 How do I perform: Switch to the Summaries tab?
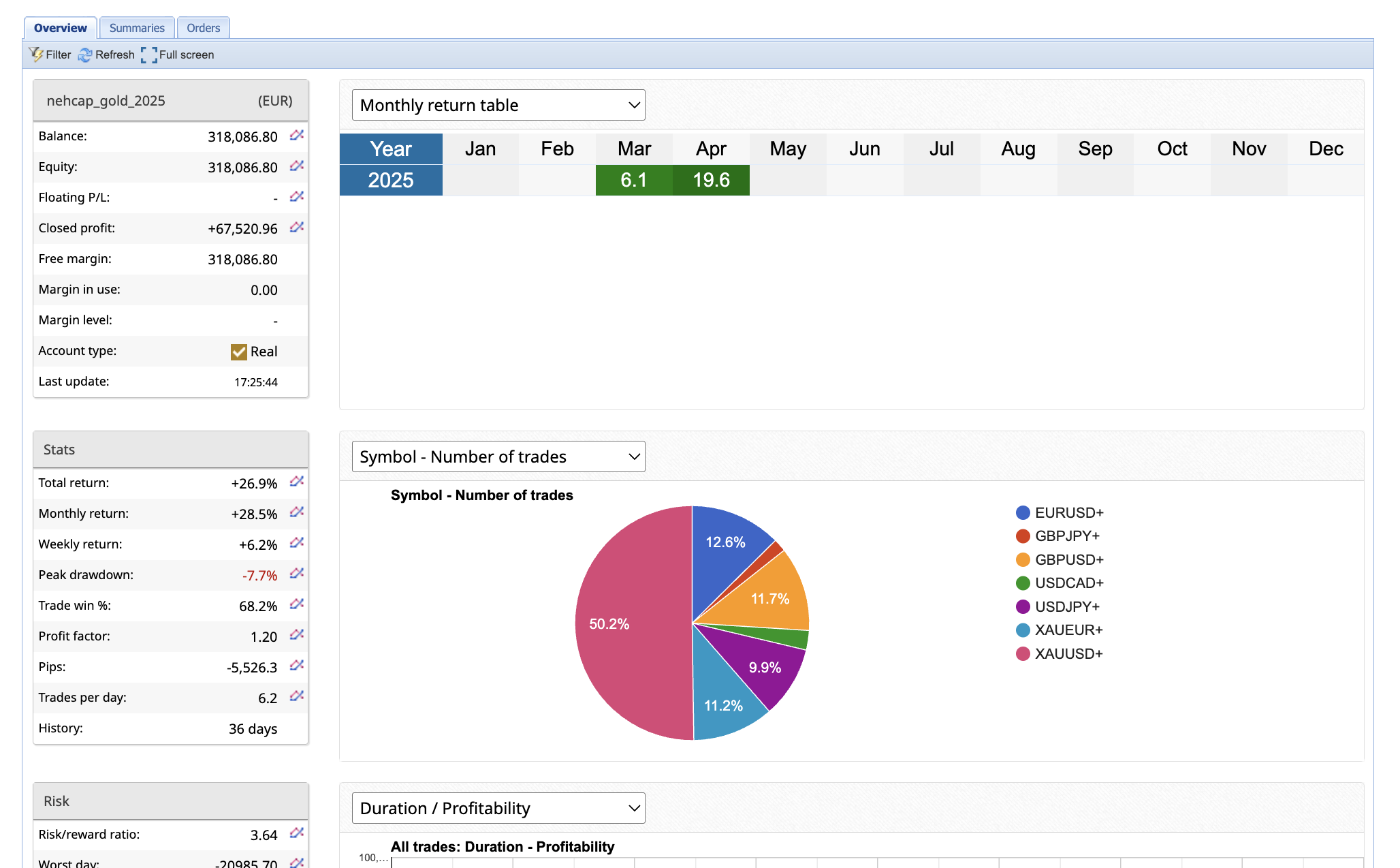click(137, 28)
